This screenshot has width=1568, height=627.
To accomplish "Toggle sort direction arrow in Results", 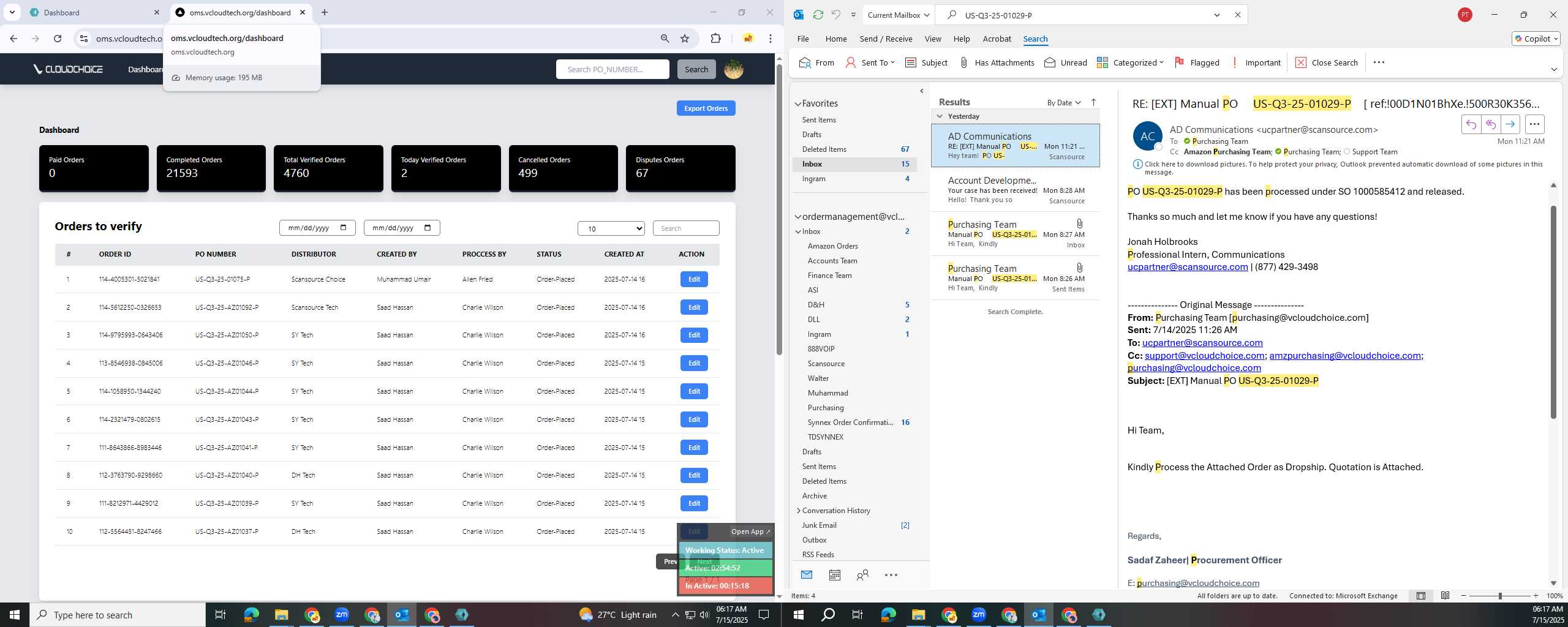I will tap(1094, 102).
